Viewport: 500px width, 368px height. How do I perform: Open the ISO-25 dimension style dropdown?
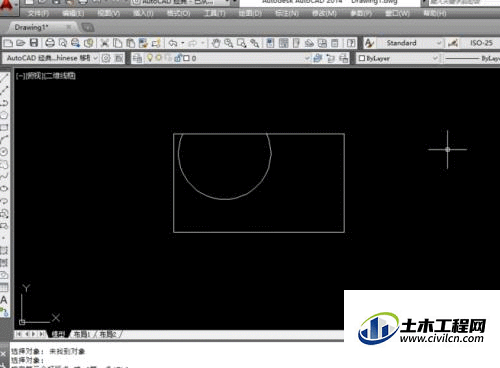pos(481,43)
